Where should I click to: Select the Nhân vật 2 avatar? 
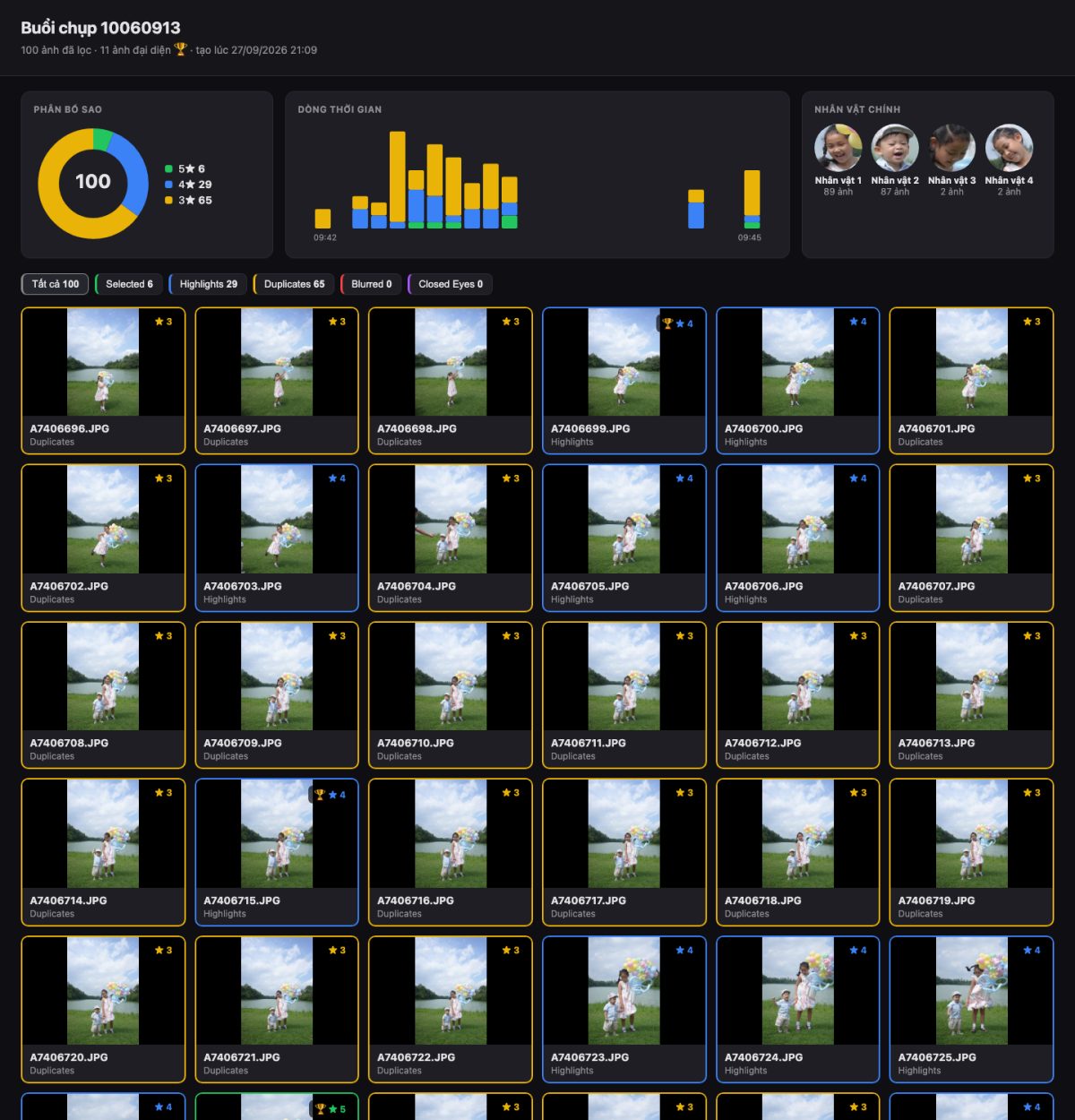[895, 148]
